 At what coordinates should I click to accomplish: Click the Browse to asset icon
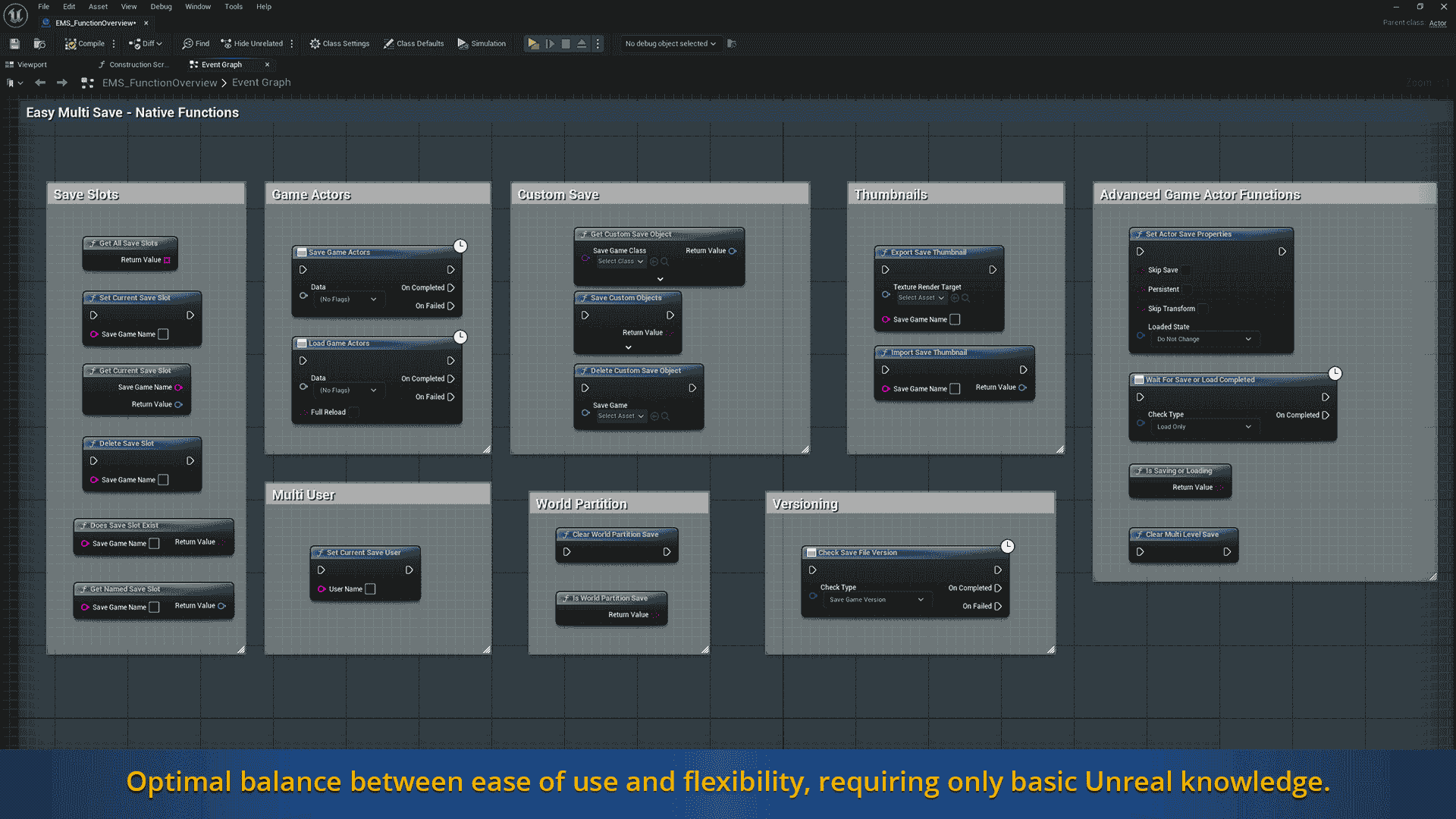click(x=39, y=44)
